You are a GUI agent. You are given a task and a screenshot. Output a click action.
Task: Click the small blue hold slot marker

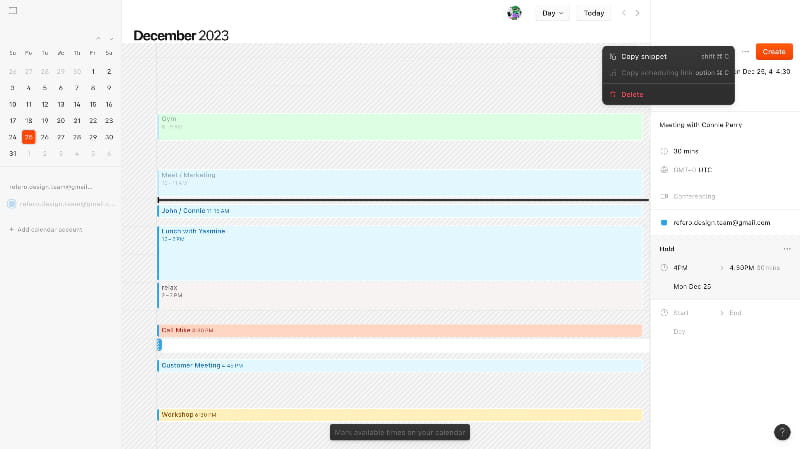click(159, 345)
